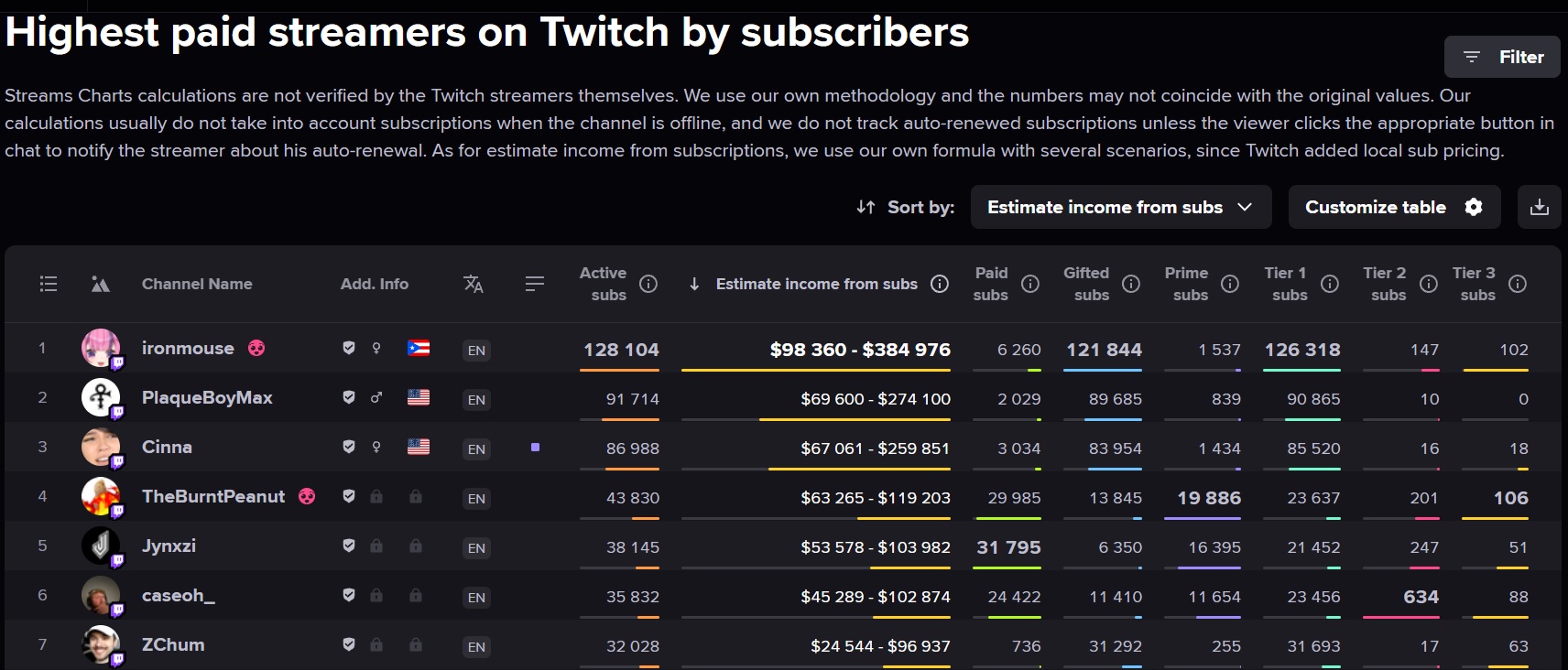Click the download table icon
The height and width of the screenshot is (670, 1568).
(x=1540, y=207)
